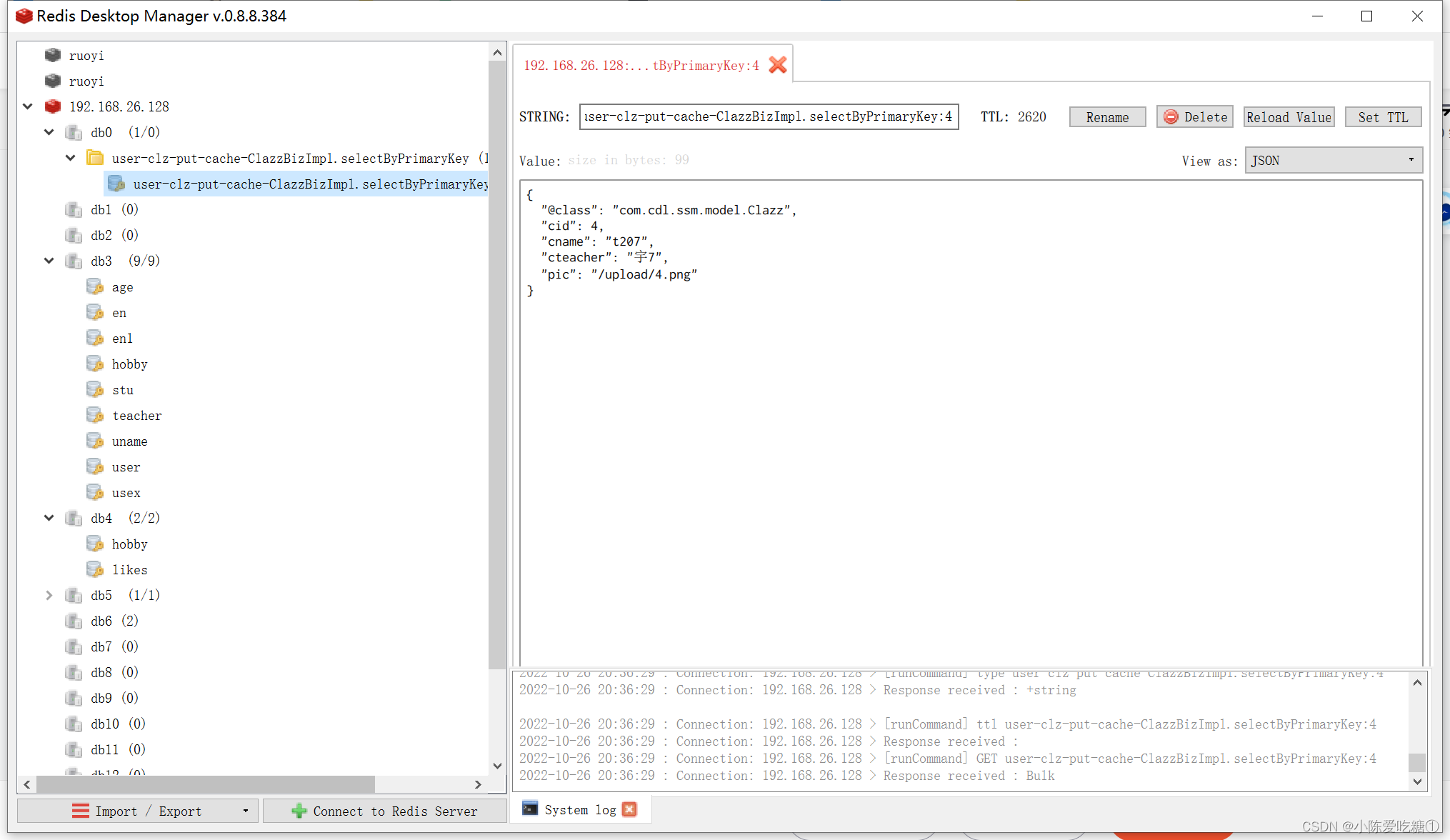Collapse the 192.168.26.128 server tree
The width and height of the screenshot is (1450, 840).
click(x=28, y=106)
